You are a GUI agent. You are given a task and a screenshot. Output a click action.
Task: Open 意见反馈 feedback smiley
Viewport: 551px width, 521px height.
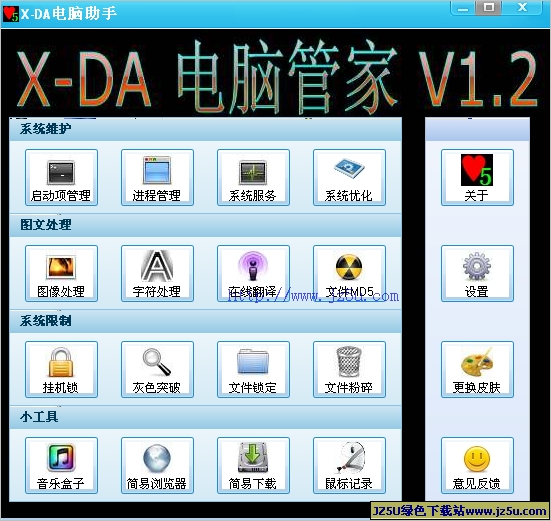pyautogui.click(x=477, y=465)
